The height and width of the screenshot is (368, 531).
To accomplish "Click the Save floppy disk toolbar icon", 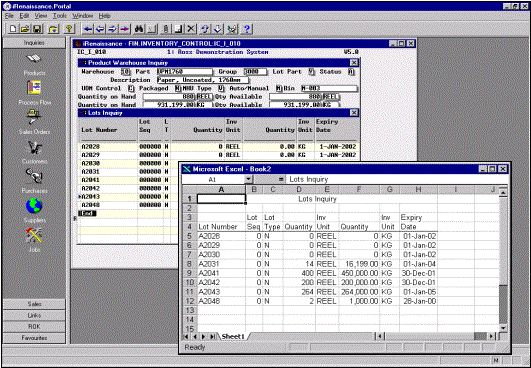I will tap(38, 29).
